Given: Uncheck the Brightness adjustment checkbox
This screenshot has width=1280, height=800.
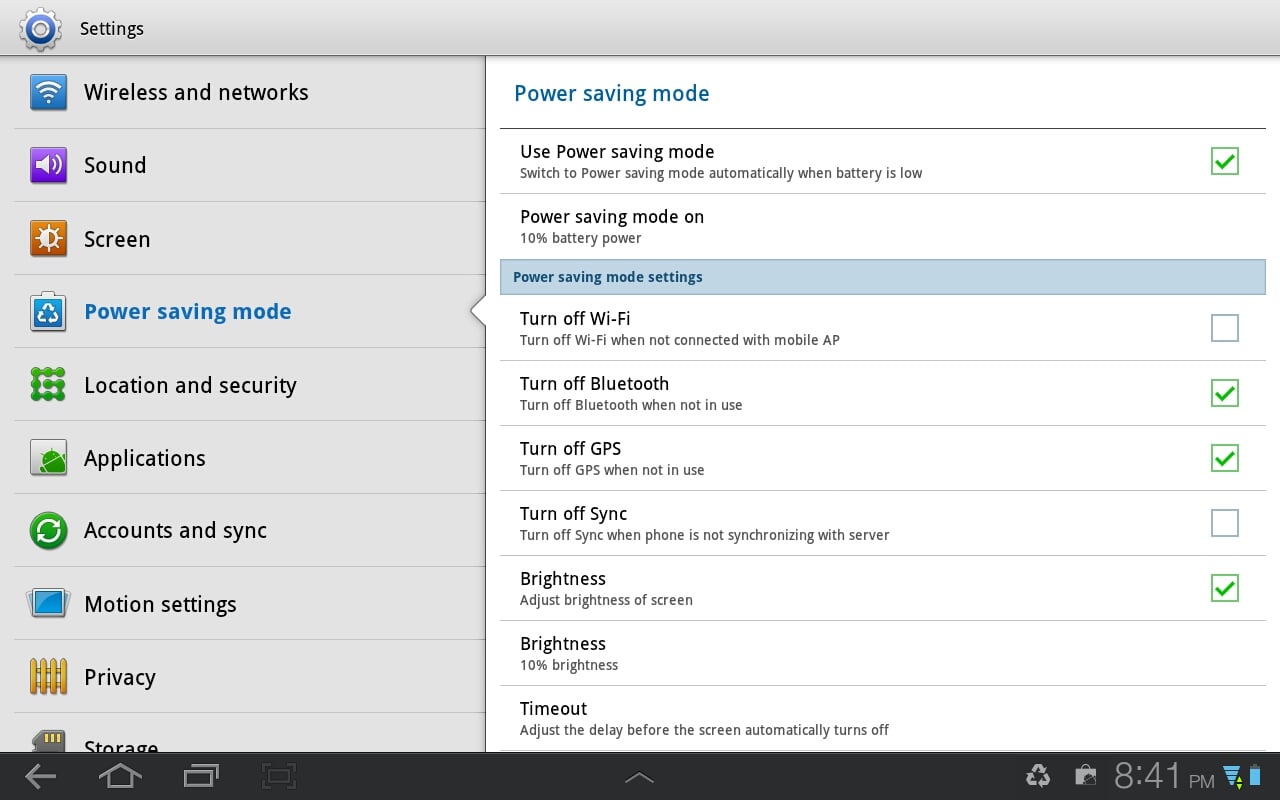Looking at the screenshot, I should pyautogui.click(x=1224, y=588).
